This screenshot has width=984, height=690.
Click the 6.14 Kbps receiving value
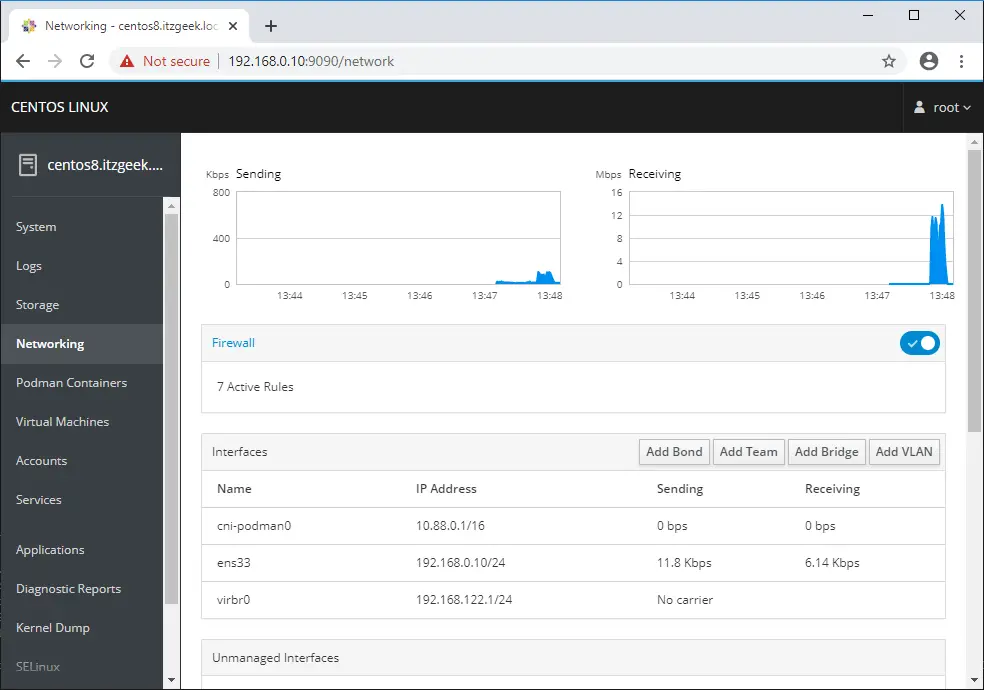tap(832, 563)
